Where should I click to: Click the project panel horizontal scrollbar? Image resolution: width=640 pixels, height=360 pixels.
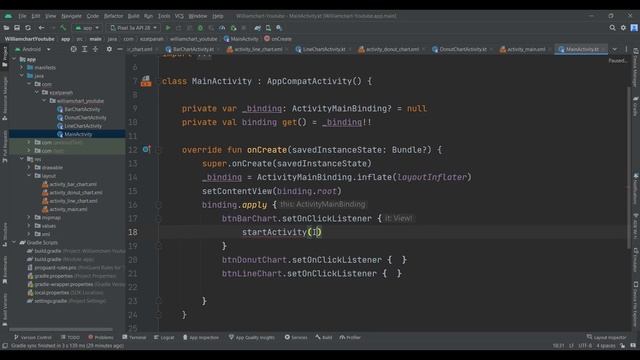coord(61,329)
